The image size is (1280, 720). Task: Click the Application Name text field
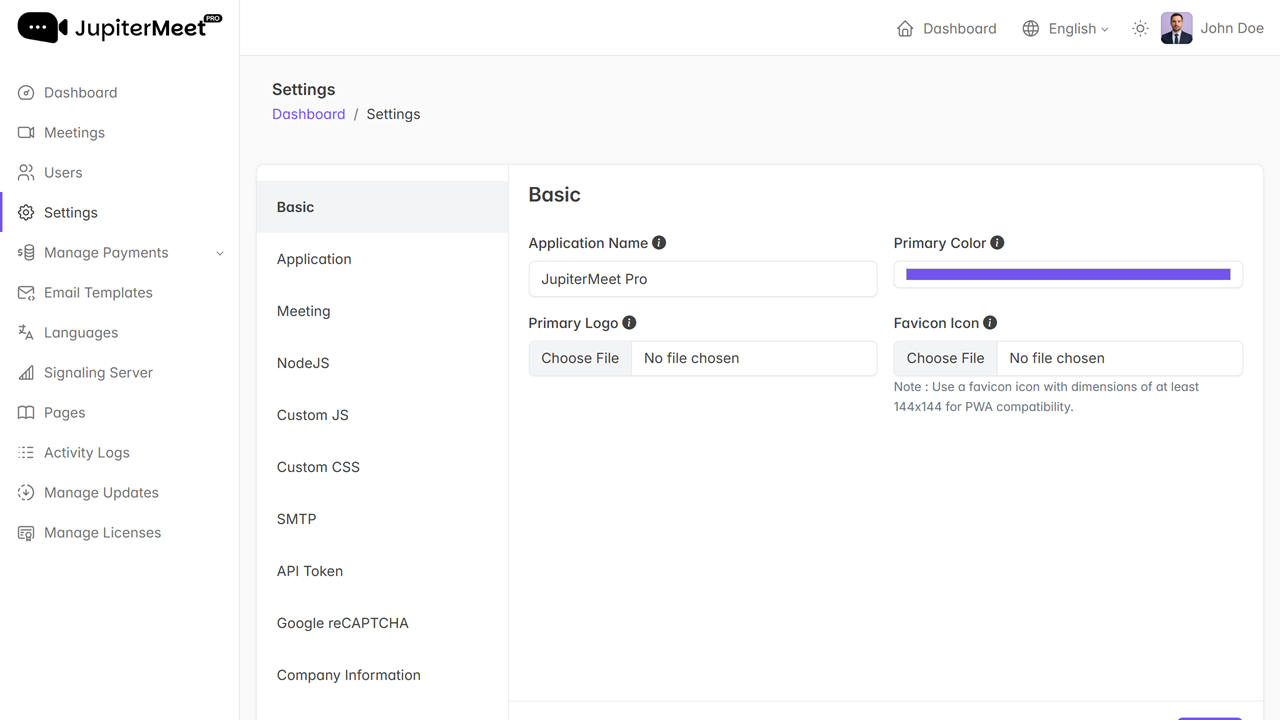point(702,279)
